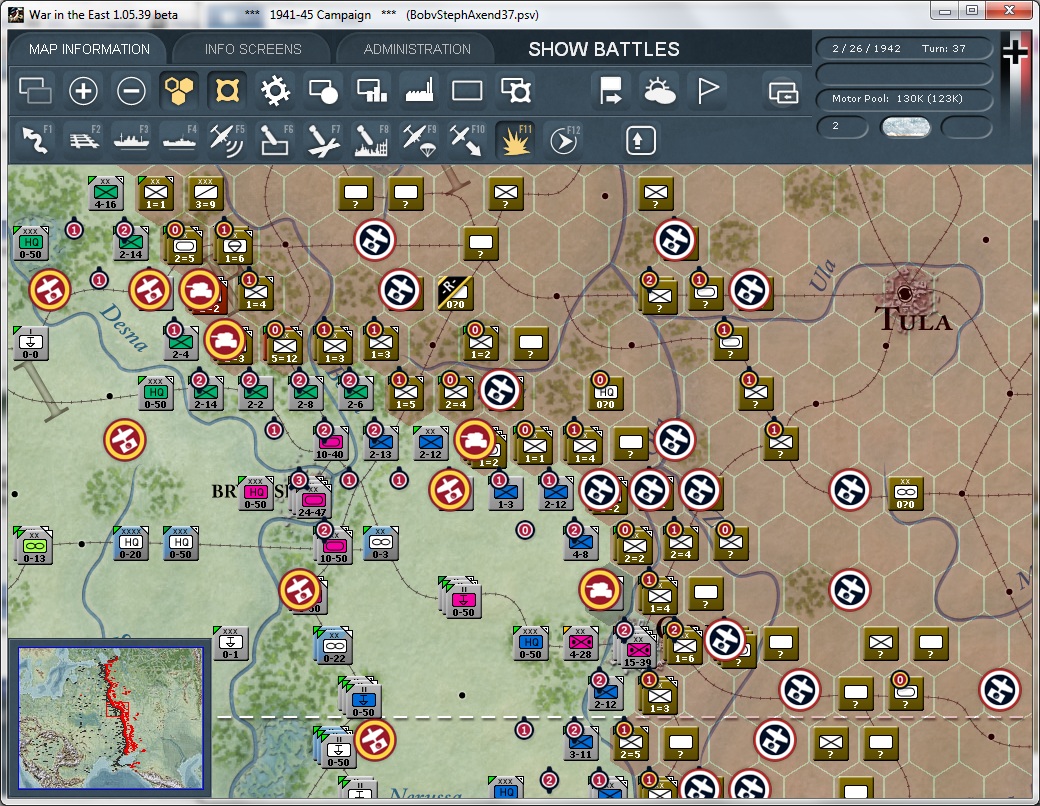Select the 10-40 magenta armored unit
Viewport: 1040px width, 806px height.
[x=330, y=443]
